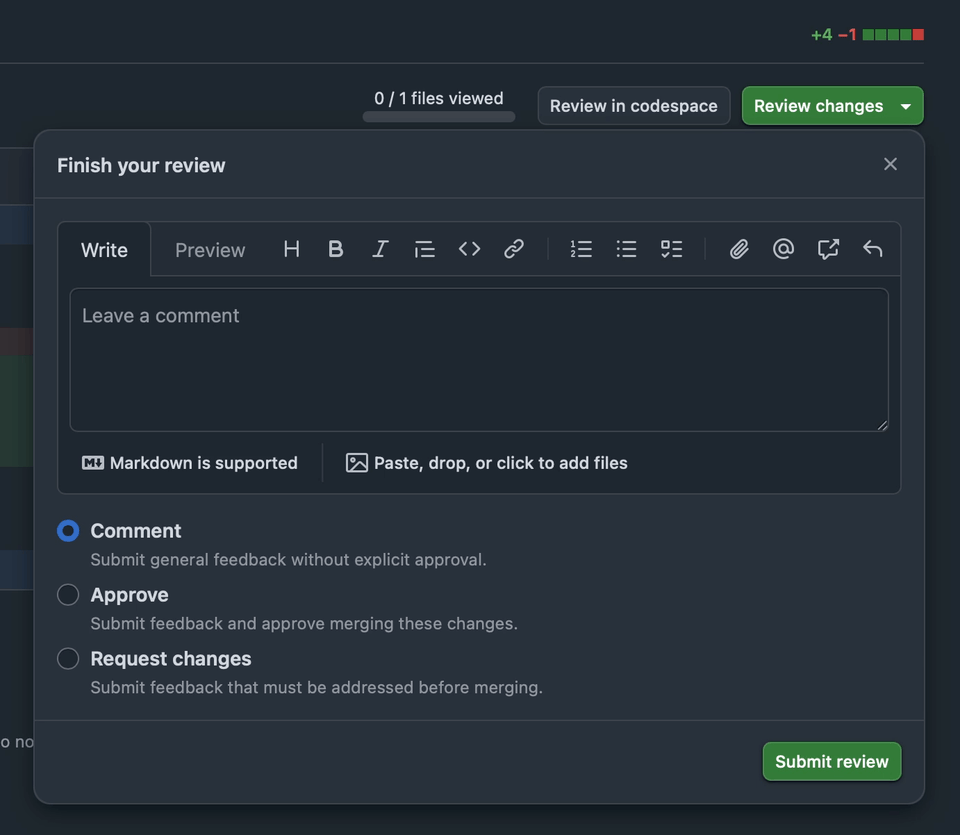Toggle bold formatting in the comment

[x=336, y=249]
